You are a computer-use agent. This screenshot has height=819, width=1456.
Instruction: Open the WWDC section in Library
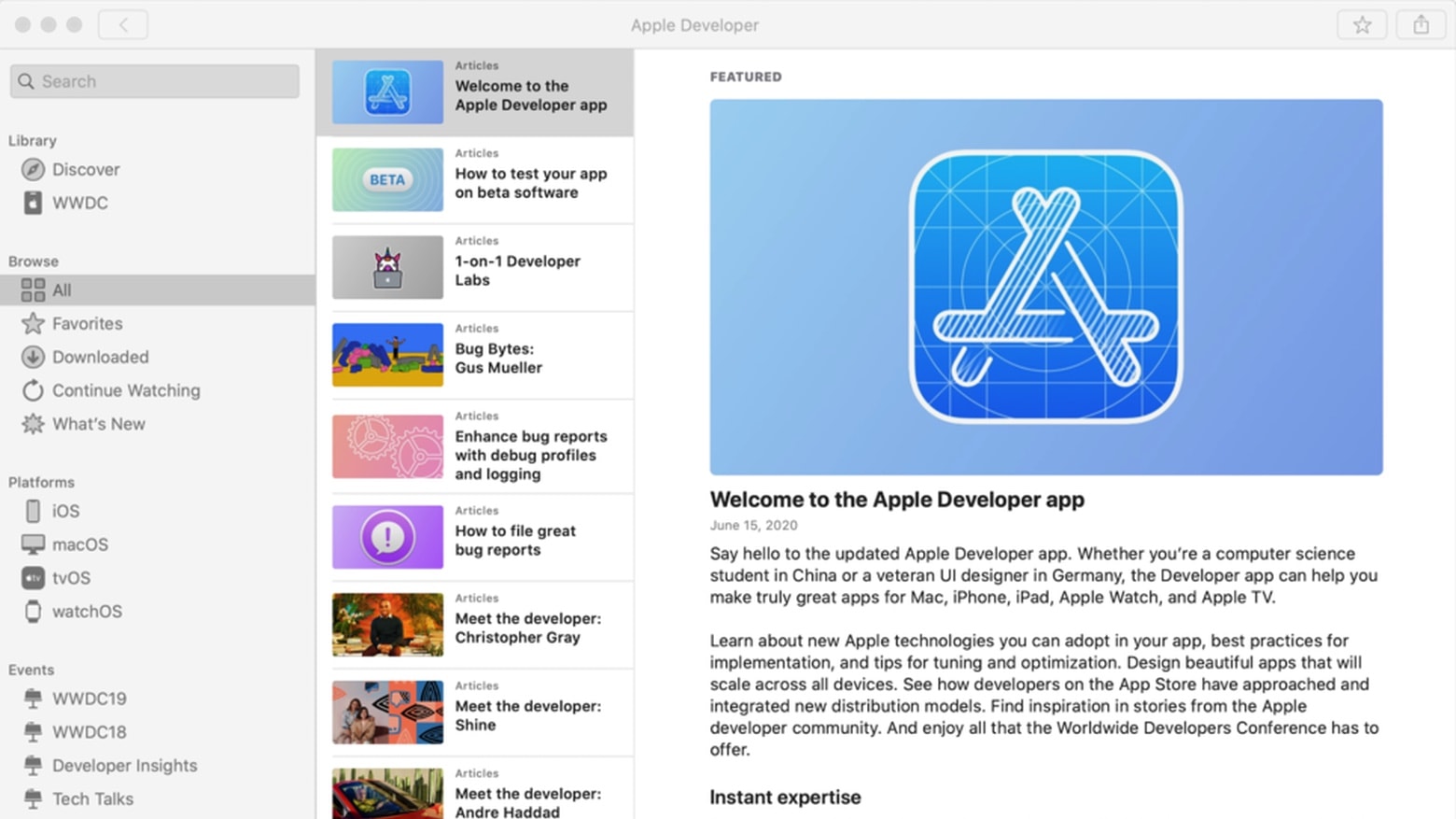point(80,203)
